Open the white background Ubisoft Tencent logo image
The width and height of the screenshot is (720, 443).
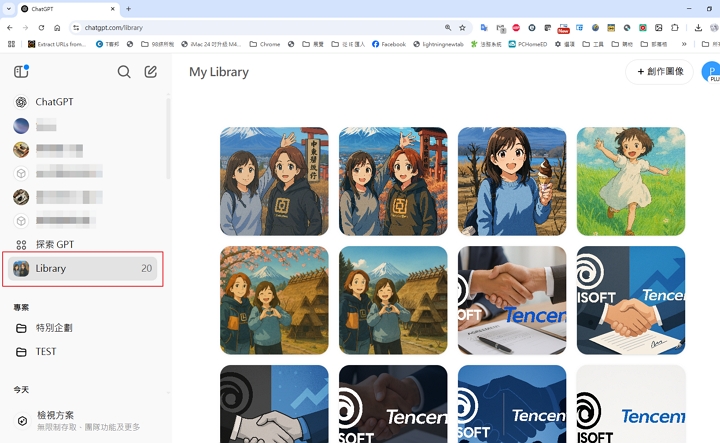coord(631,404)
